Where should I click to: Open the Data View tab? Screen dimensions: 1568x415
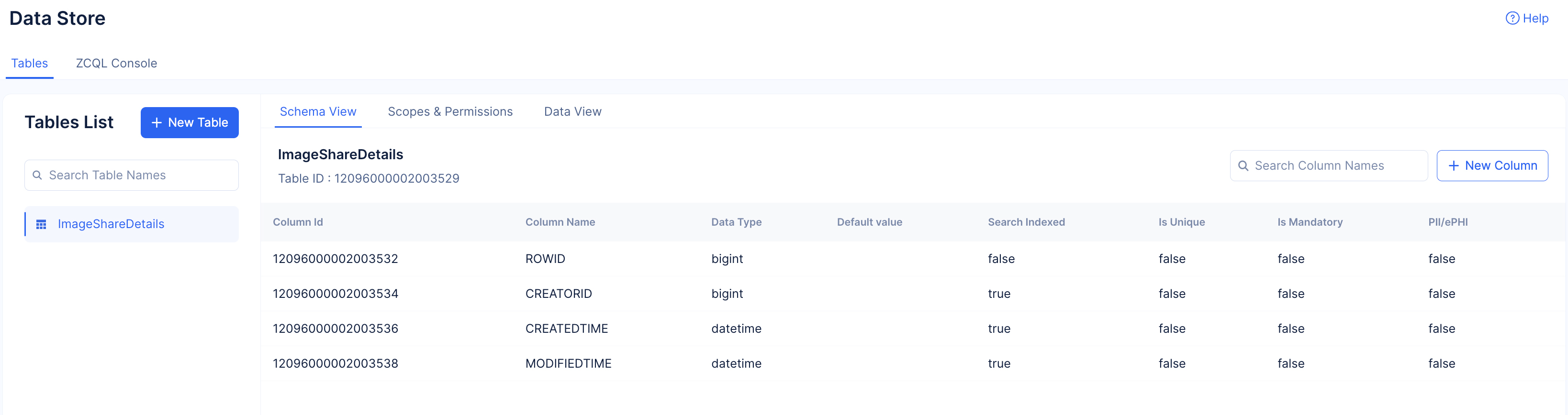572,112
